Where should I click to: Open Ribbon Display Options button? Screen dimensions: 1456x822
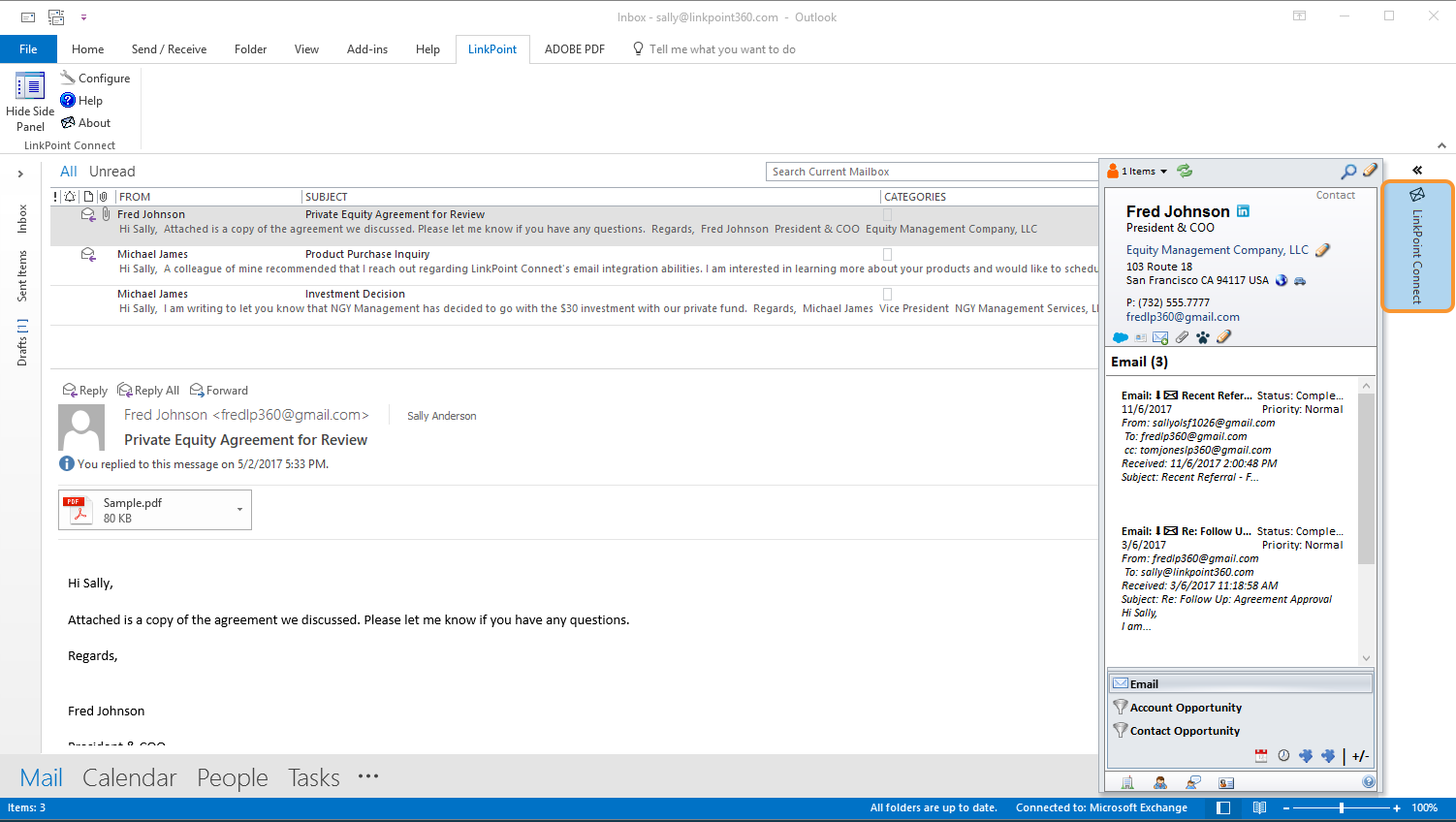click(1299, 16)
